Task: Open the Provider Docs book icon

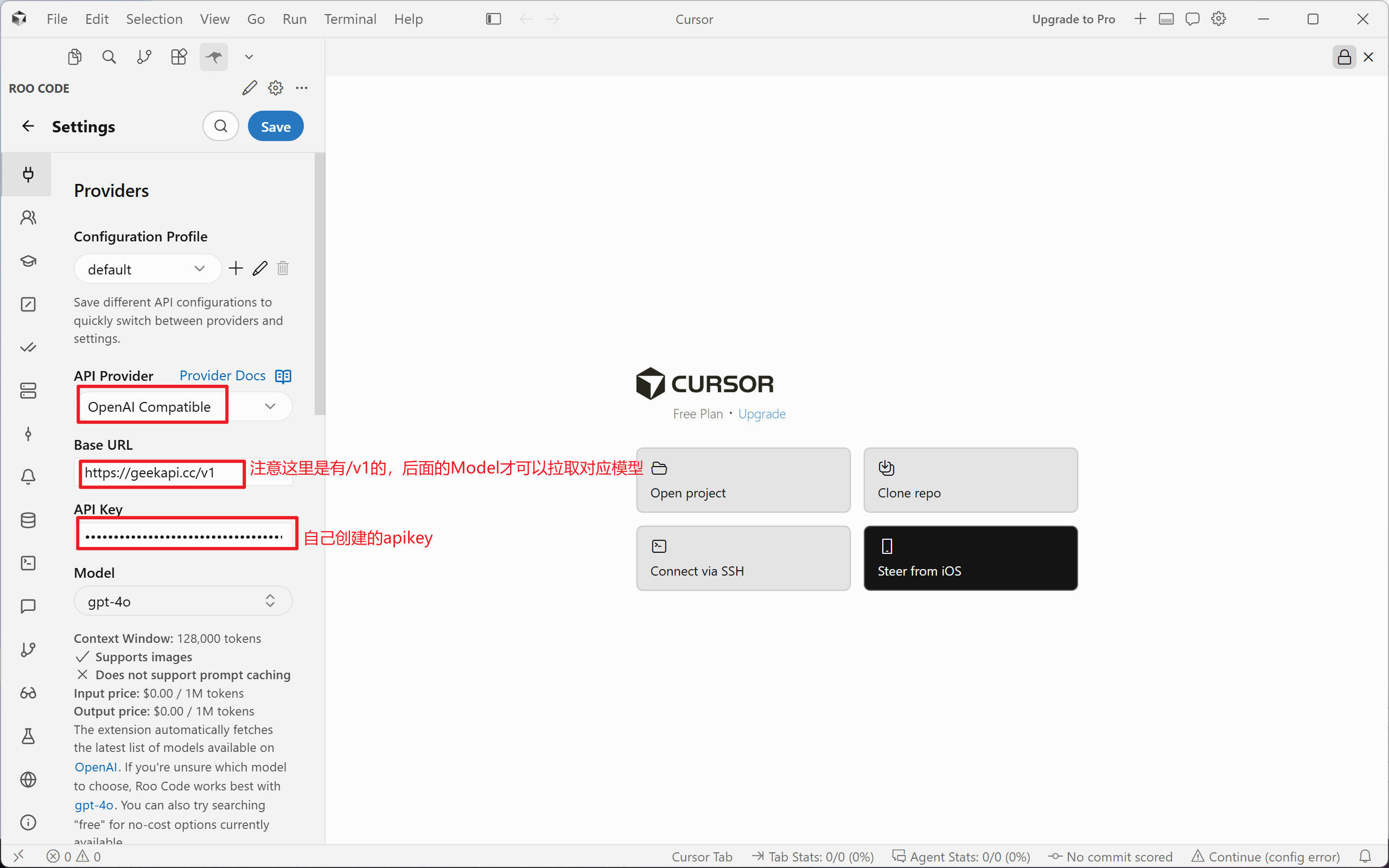Action: tap(284, 376)
